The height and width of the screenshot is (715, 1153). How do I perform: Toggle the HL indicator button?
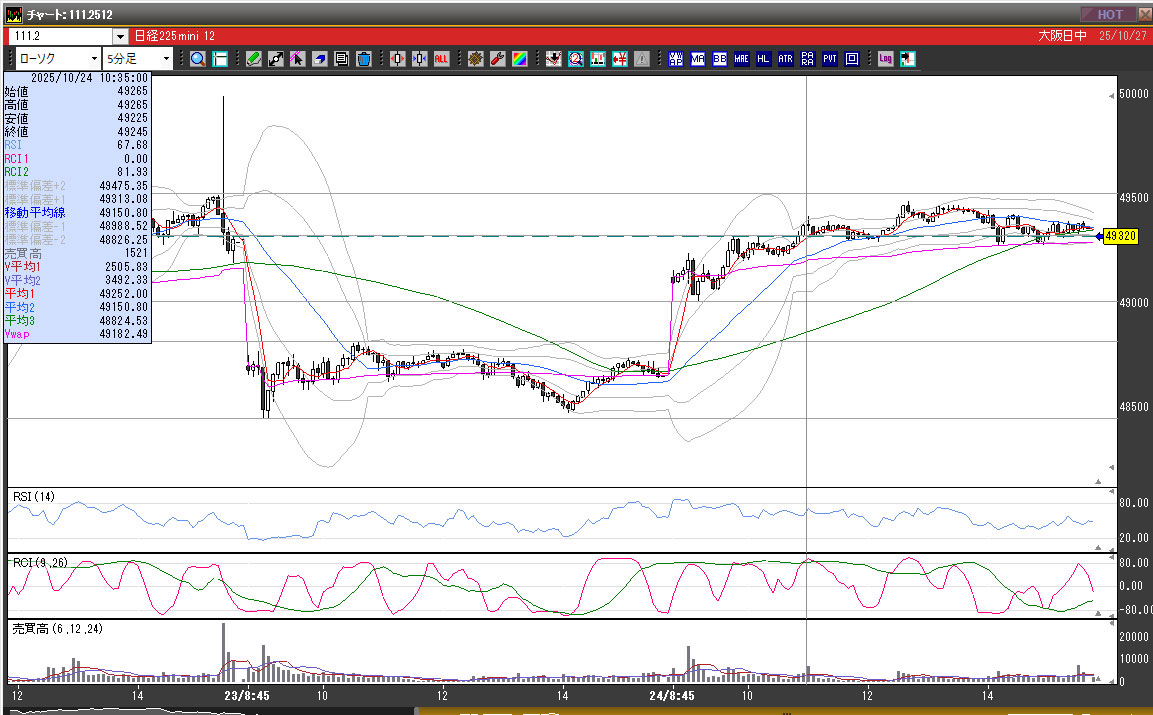[x=764, y=59]
